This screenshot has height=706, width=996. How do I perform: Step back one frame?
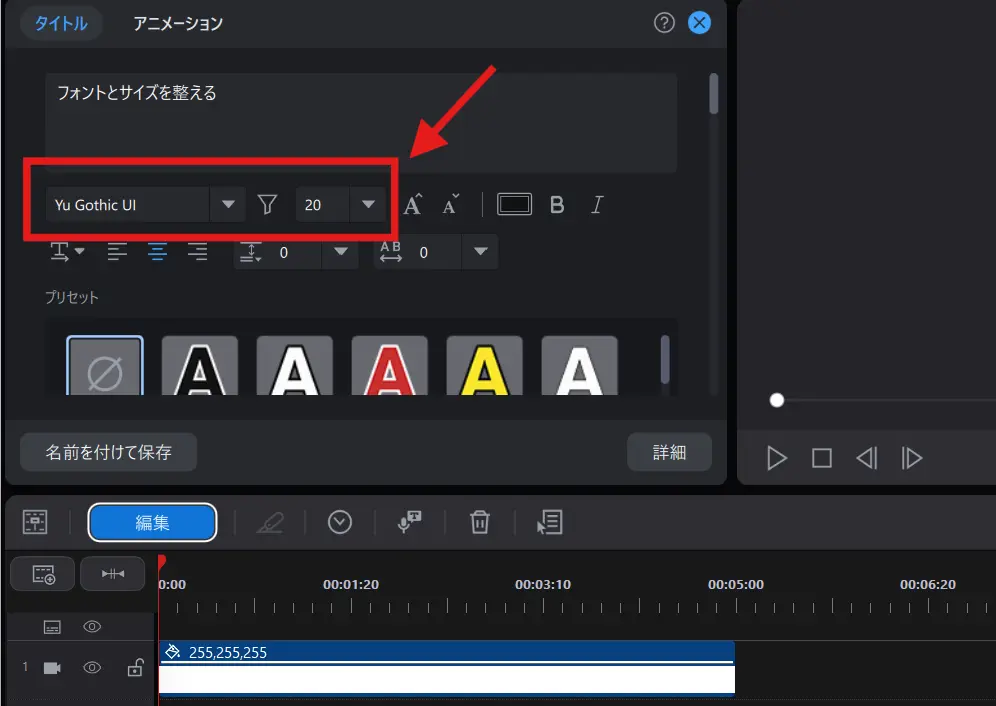867,458
